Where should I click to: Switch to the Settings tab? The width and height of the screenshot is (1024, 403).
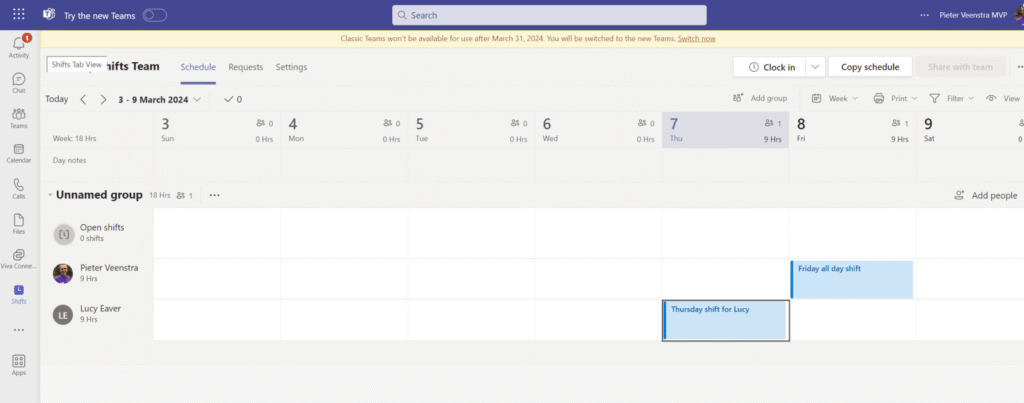click(291, 67)
